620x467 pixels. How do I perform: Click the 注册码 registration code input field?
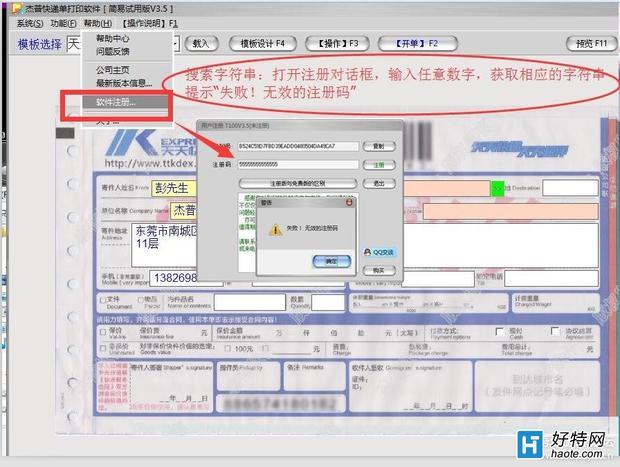click(x=298, y=164)
